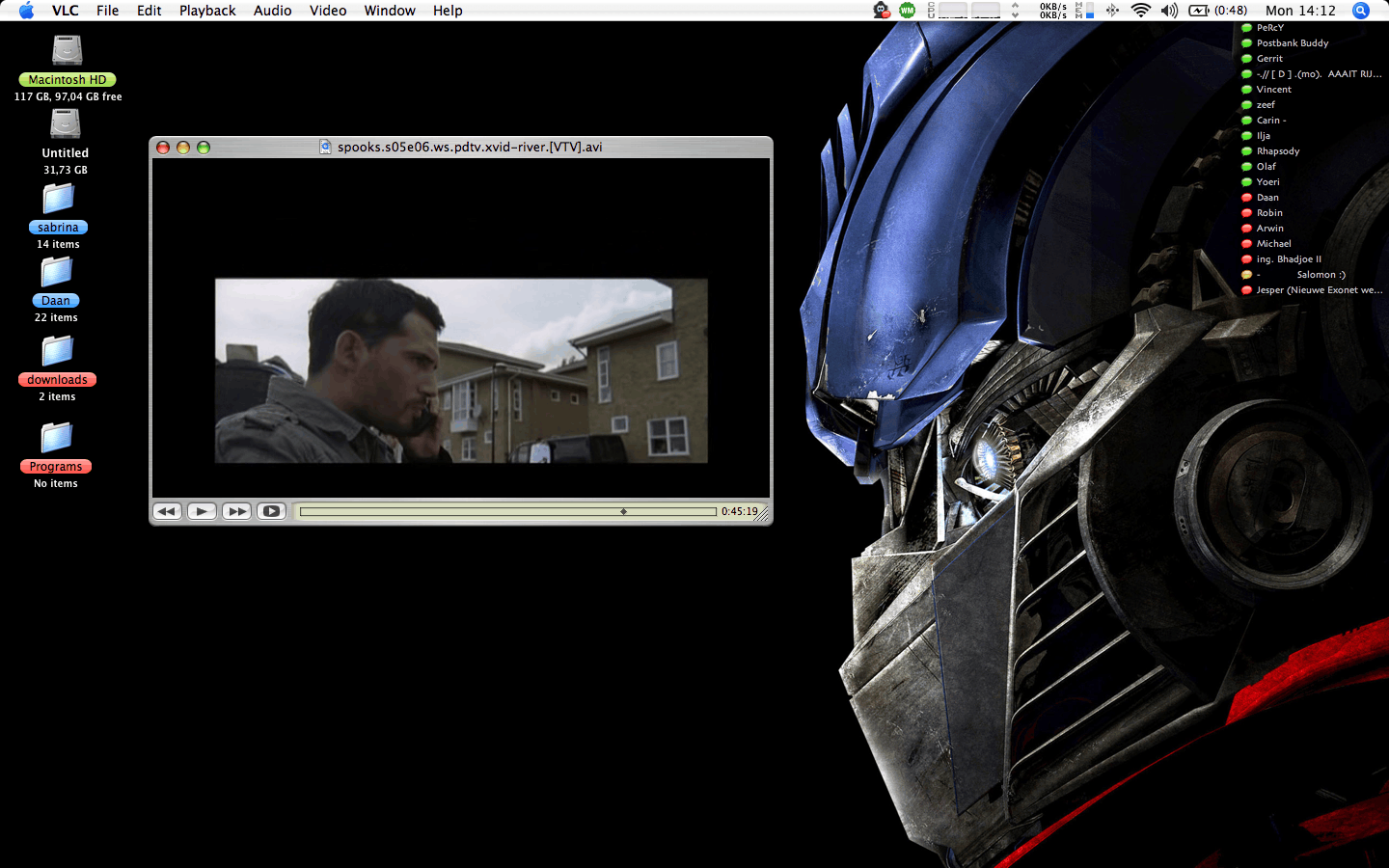Screen dimensions: 1389x868
Task: Click the fast-forward button in VLC
Action: 236,511
